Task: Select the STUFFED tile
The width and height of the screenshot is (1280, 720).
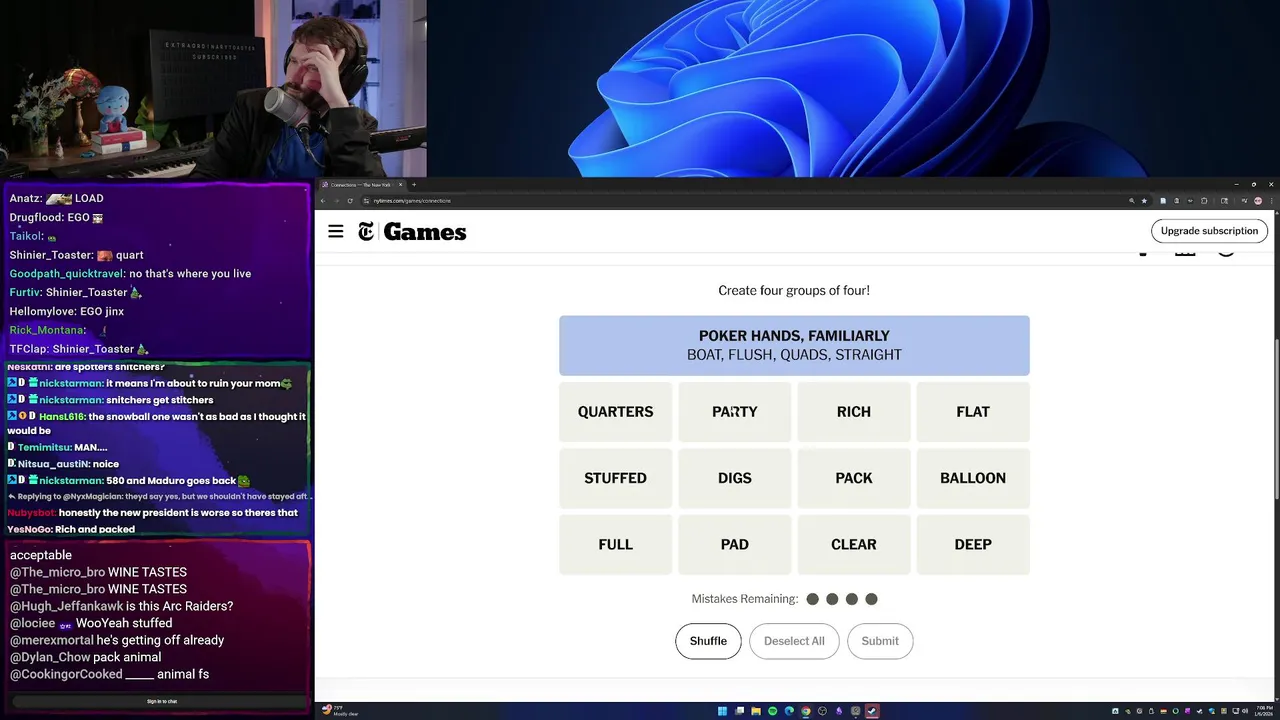Action: [x=615, y=478]
